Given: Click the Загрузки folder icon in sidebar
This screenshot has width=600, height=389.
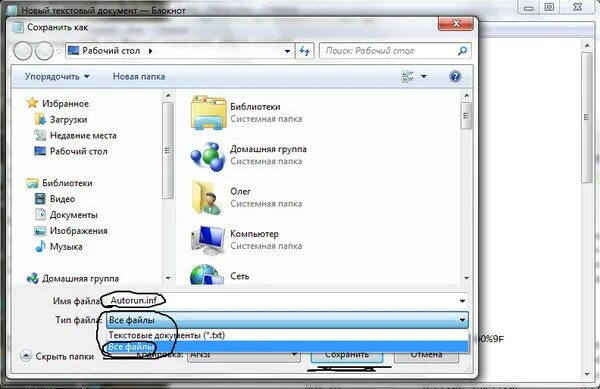Looking at the screenshot, I should (x=40, y=119).
